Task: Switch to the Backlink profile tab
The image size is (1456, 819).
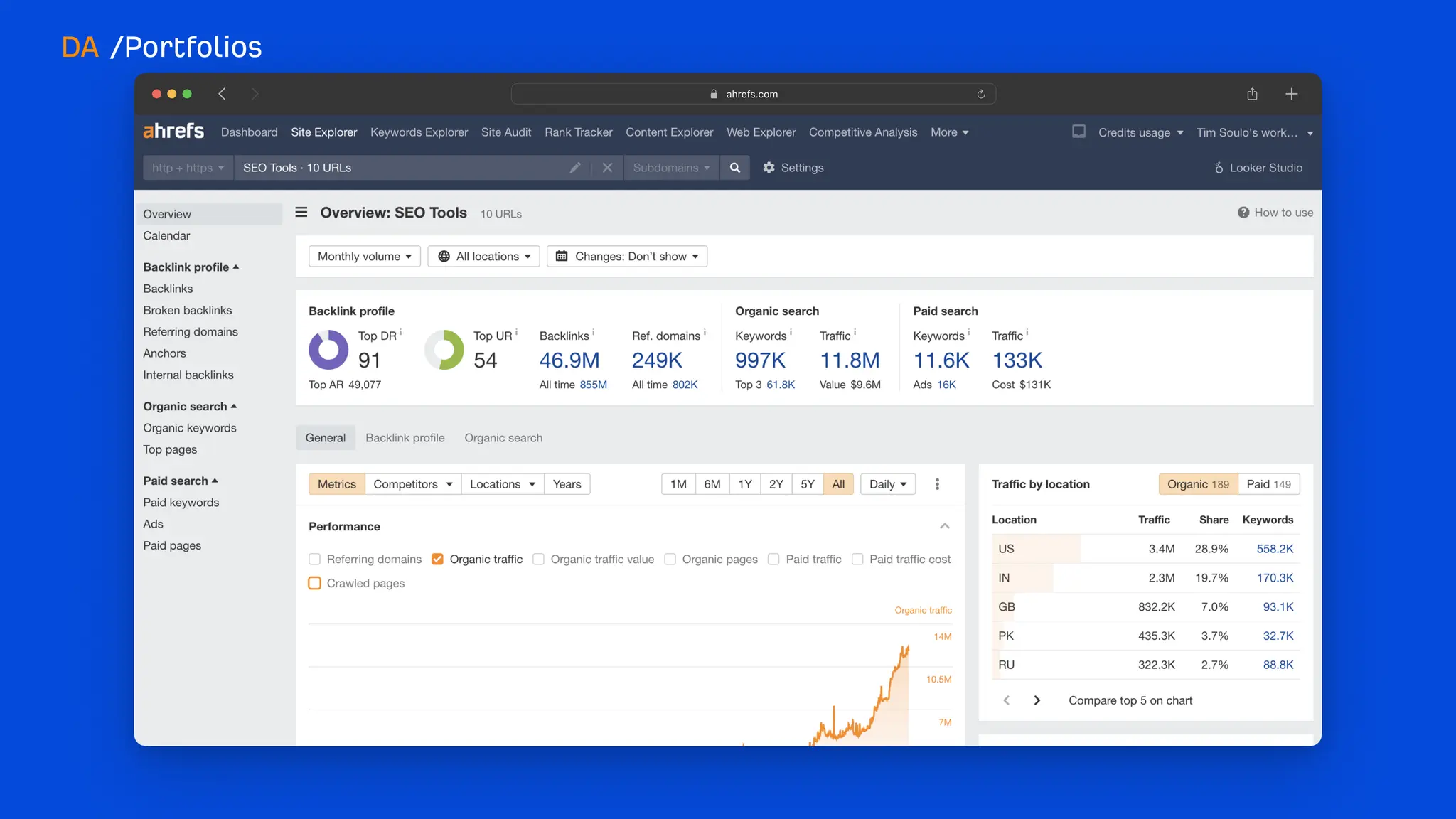Action: point(405,438)
